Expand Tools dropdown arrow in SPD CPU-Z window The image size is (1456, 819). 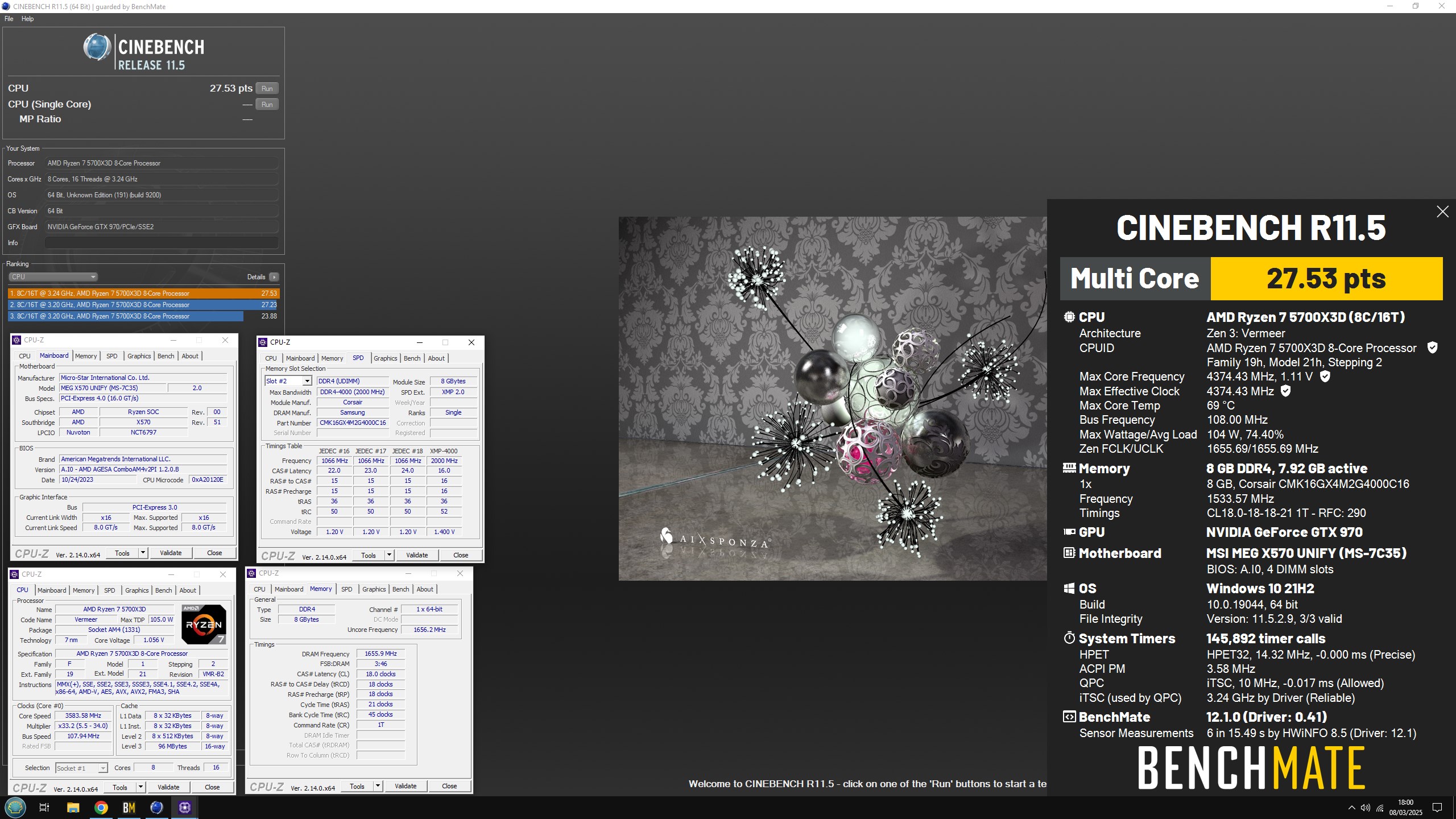tap(389, 555)
